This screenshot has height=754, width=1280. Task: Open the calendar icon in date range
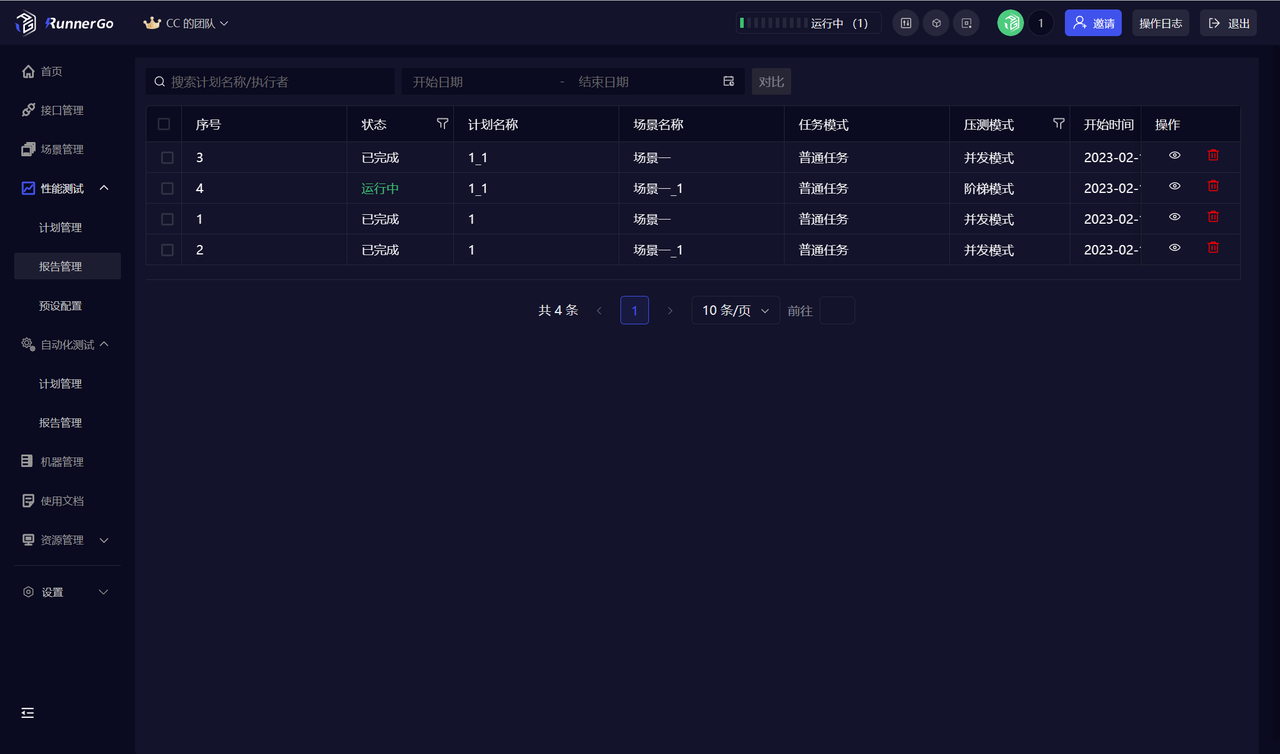coord(729,81)
